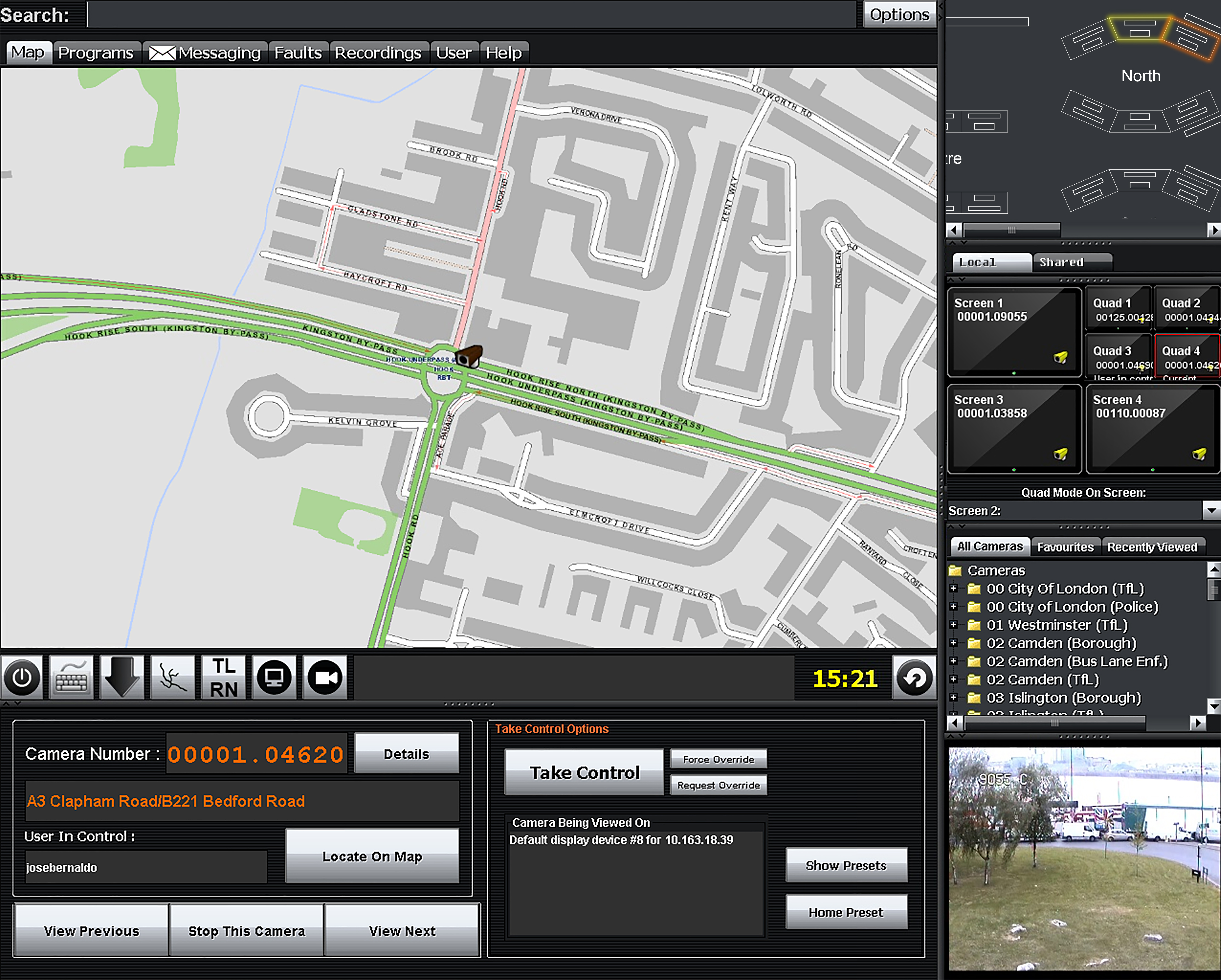Select the Quad 1 tile
Screen dimensions: 1221x980
pyautogui.click(x=1119, y=309)
